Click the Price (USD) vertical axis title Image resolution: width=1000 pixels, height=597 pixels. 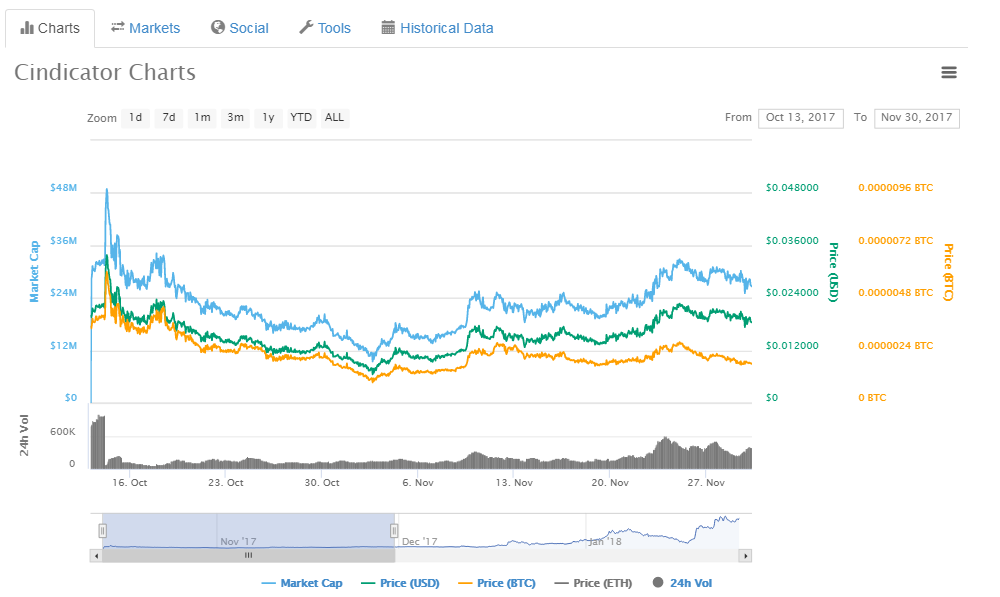point(833,272)
